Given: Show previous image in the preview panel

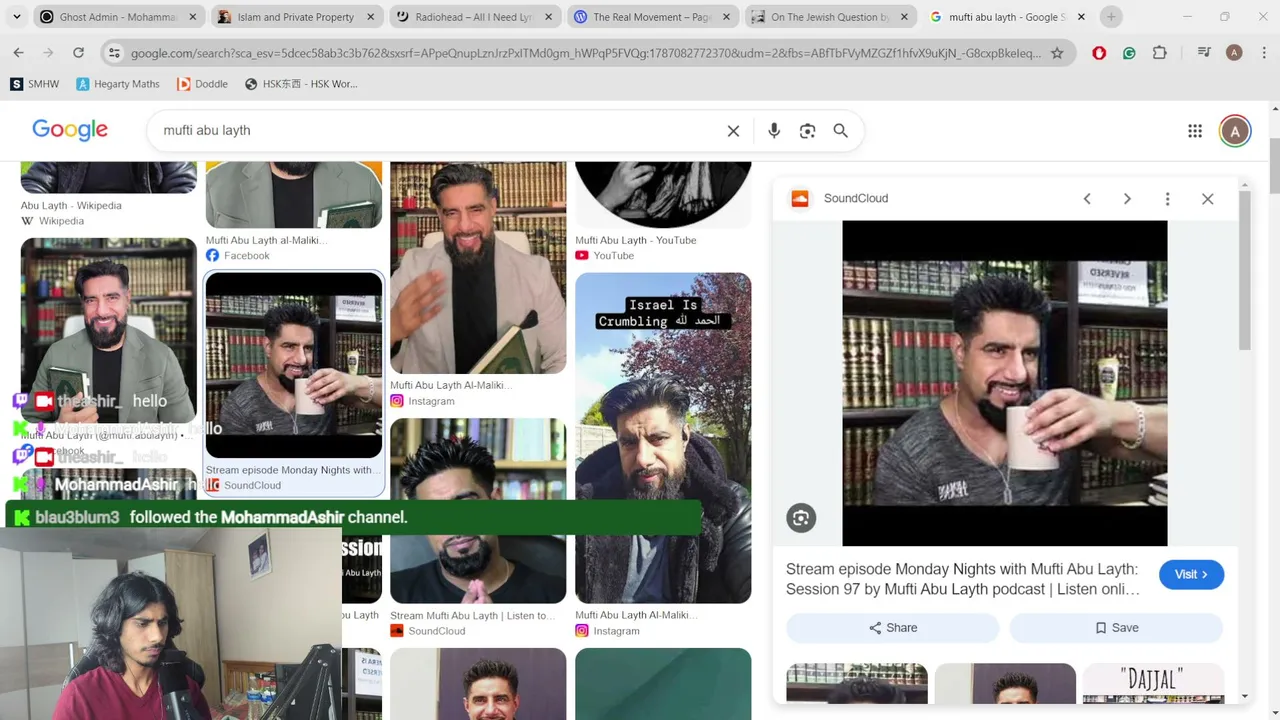Looking at the screenshot, I should click(x=1087, y=199).
